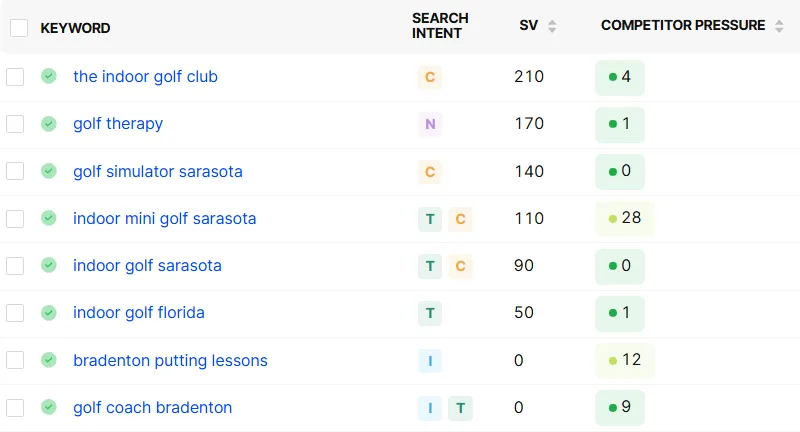Click green check icon beside golf therapy
Viewport: 800px width, 432px height.
(x=49, y=123)
